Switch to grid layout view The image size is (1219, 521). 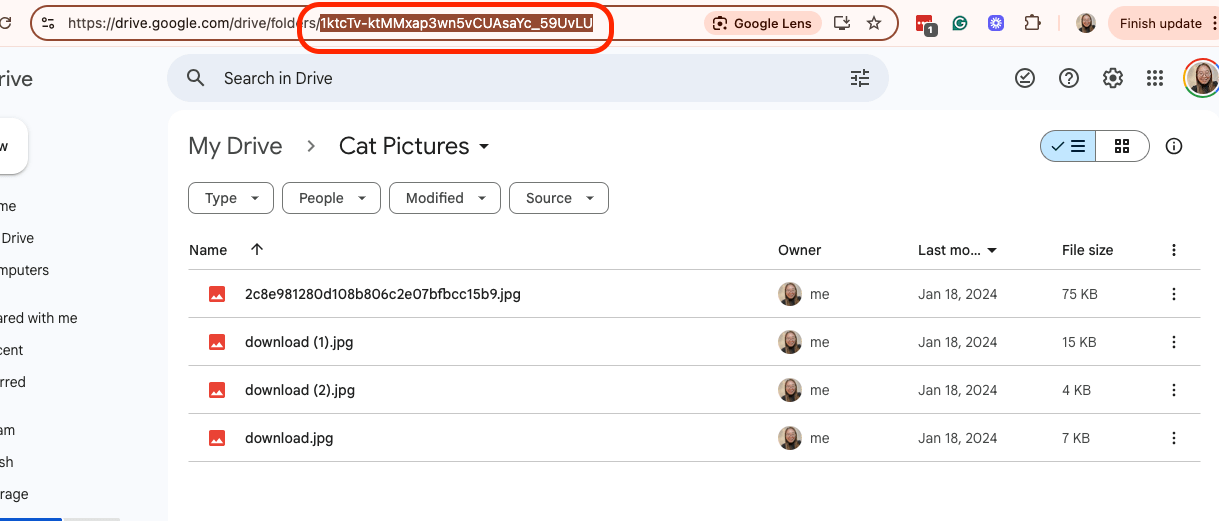coord(1122,146)
